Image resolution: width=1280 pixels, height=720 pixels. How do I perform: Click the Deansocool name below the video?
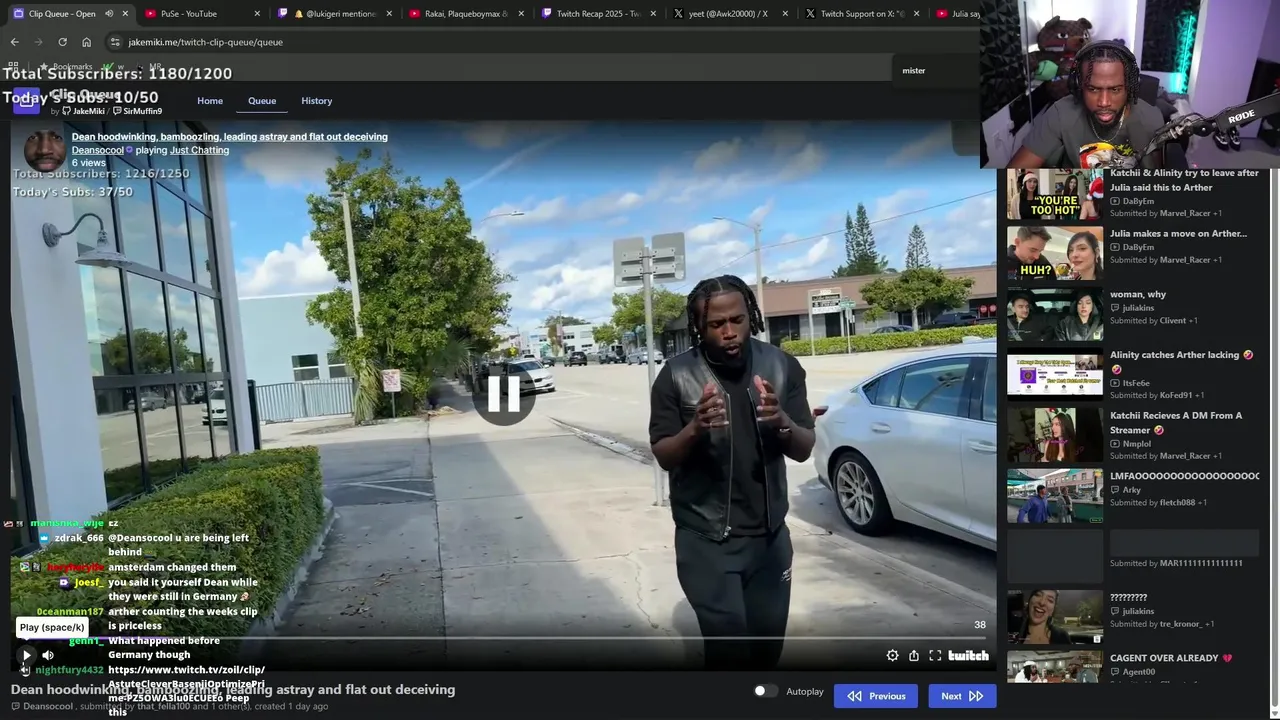pos(48,706)
